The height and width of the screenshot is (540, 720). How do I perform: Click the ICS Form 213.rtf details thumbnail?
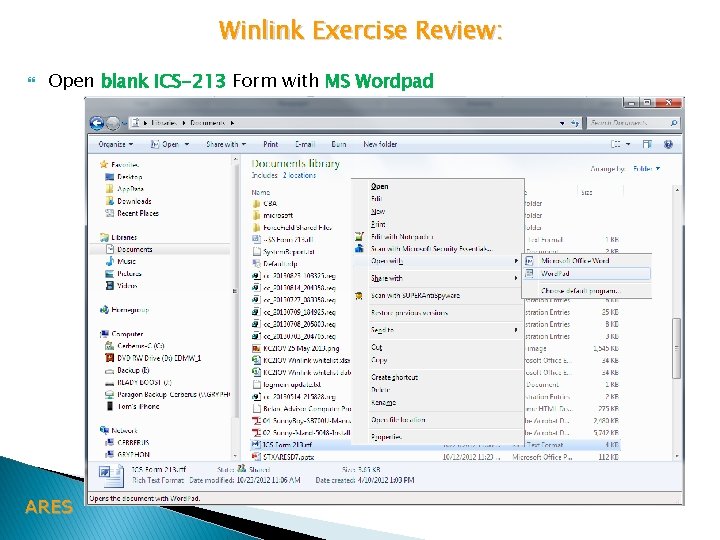click(112, 476)
